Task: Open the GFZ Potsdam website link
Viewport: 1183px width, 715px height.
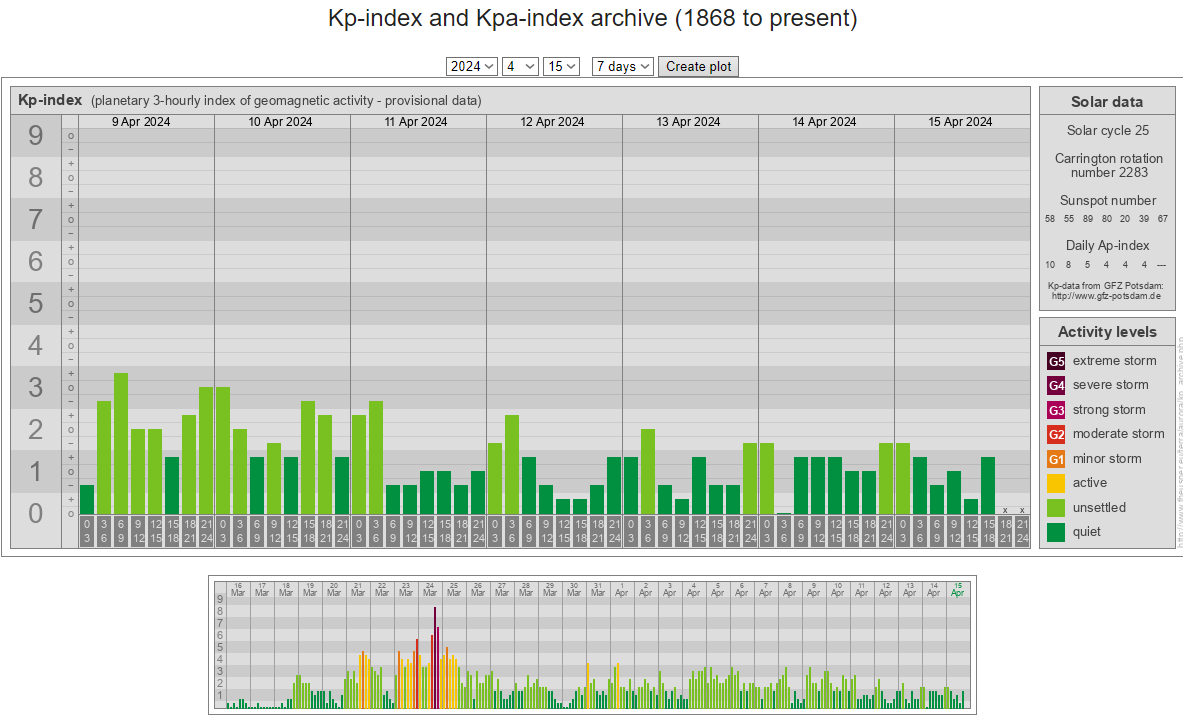Action: 1106,296
